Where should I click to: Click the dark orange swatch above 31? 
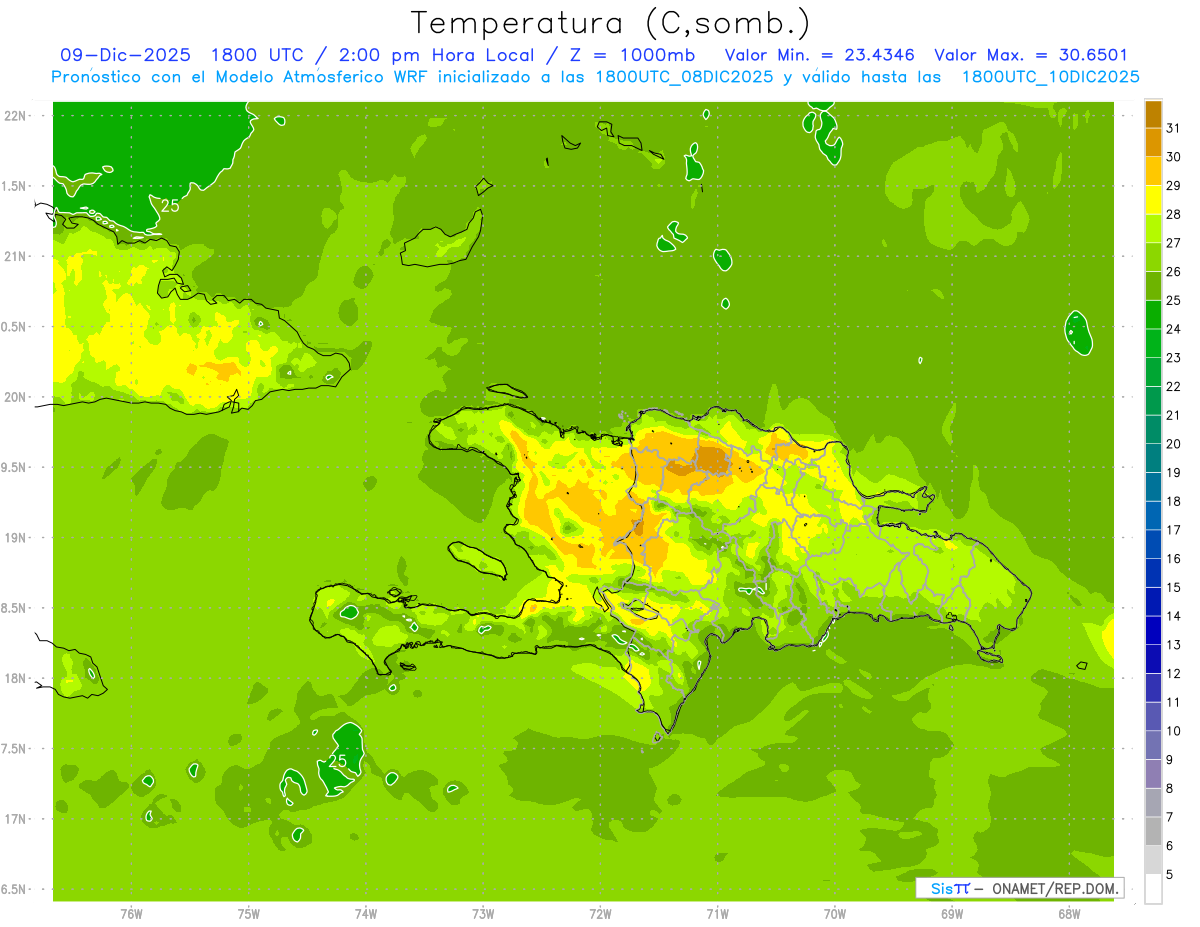pos(1153,113)
